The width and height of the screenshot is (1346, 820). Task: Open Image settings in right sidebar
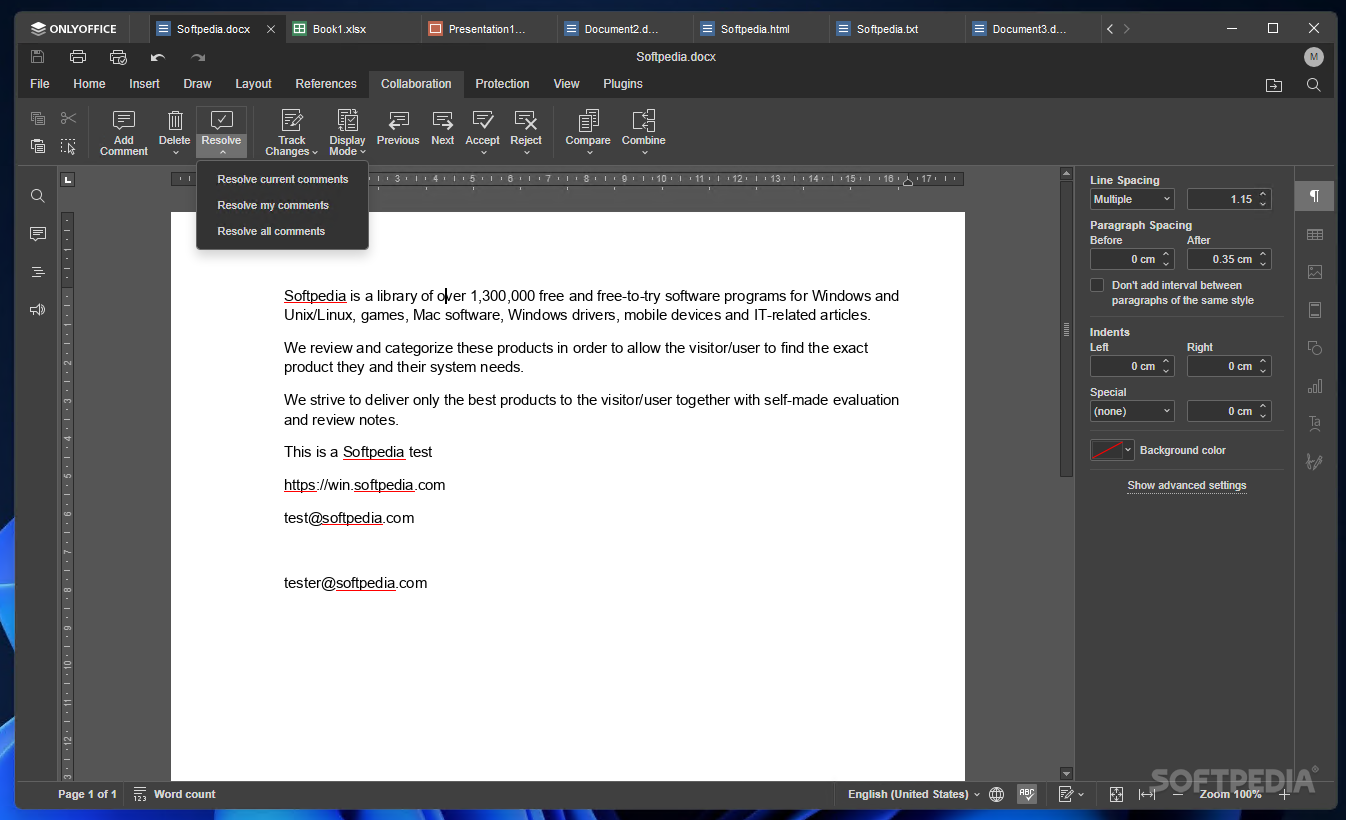1315,272
